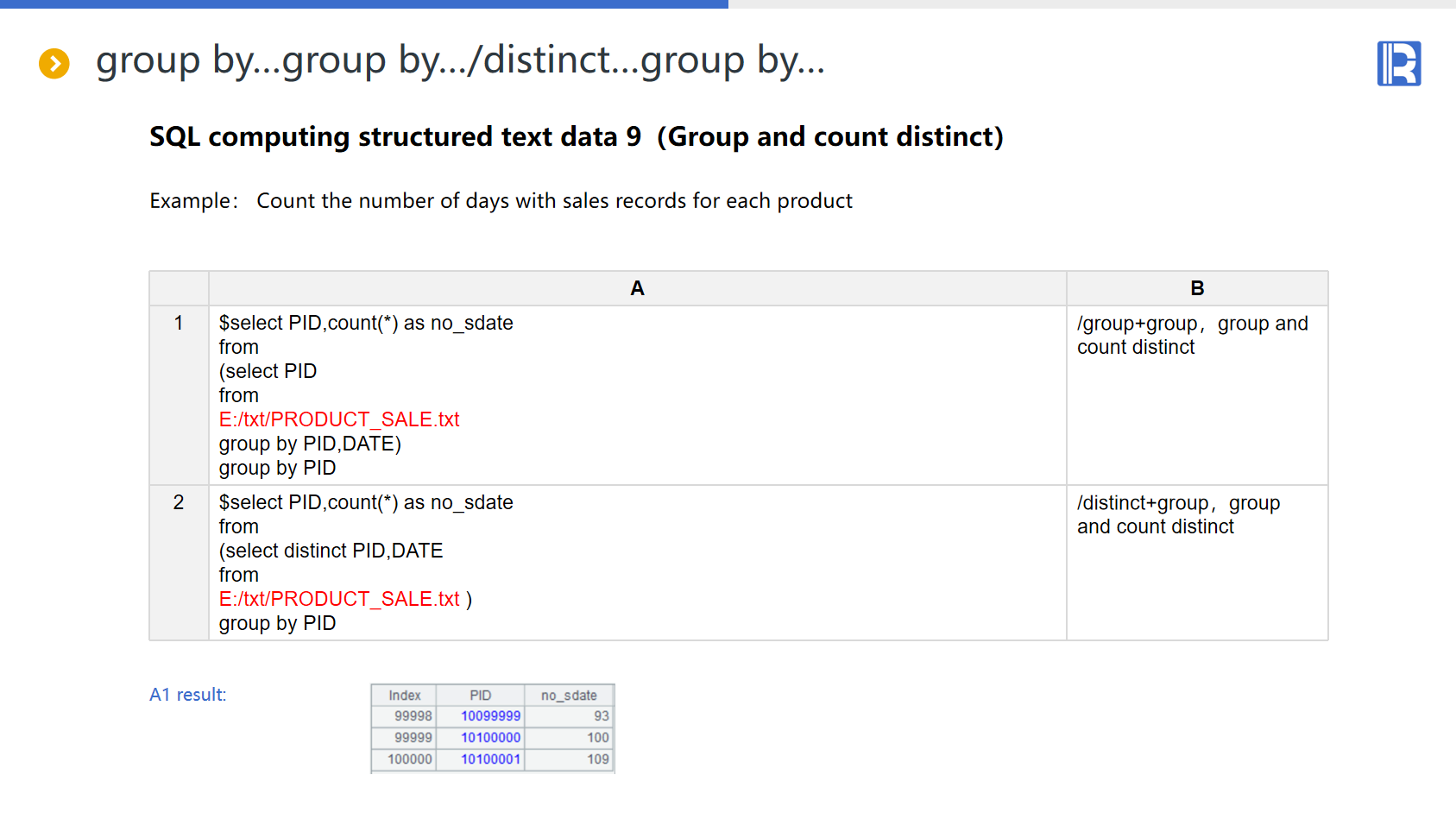Select PID value 10100001

click(490, 759)
